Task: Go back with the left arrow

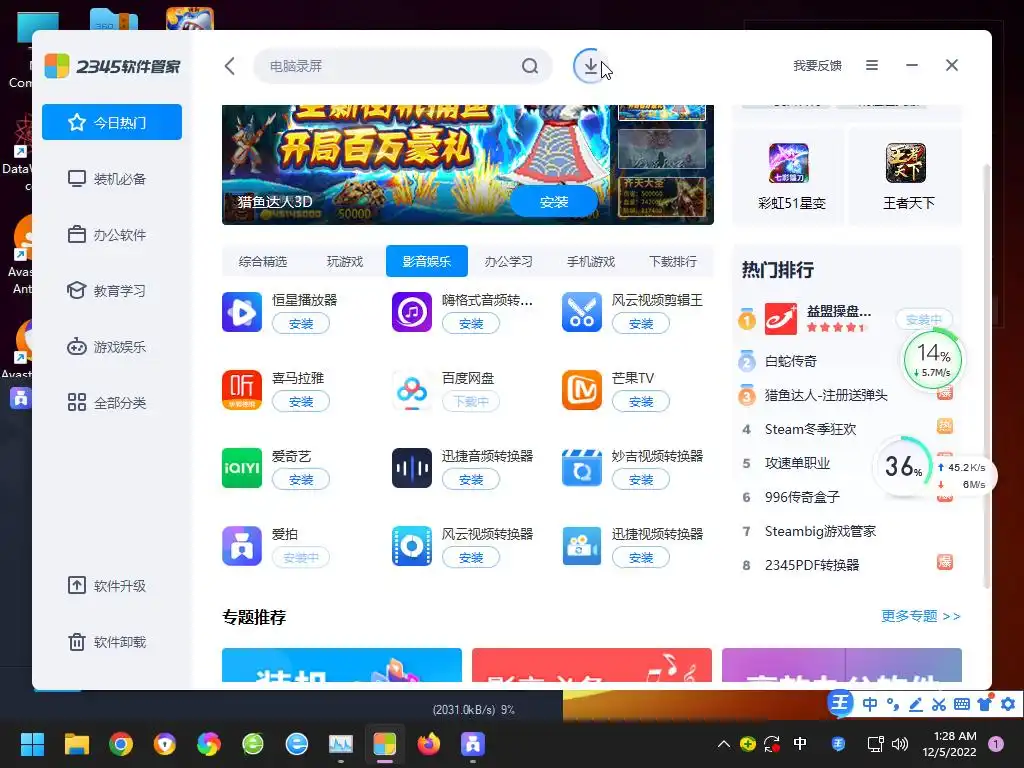Action: click(x=229, y=66)
